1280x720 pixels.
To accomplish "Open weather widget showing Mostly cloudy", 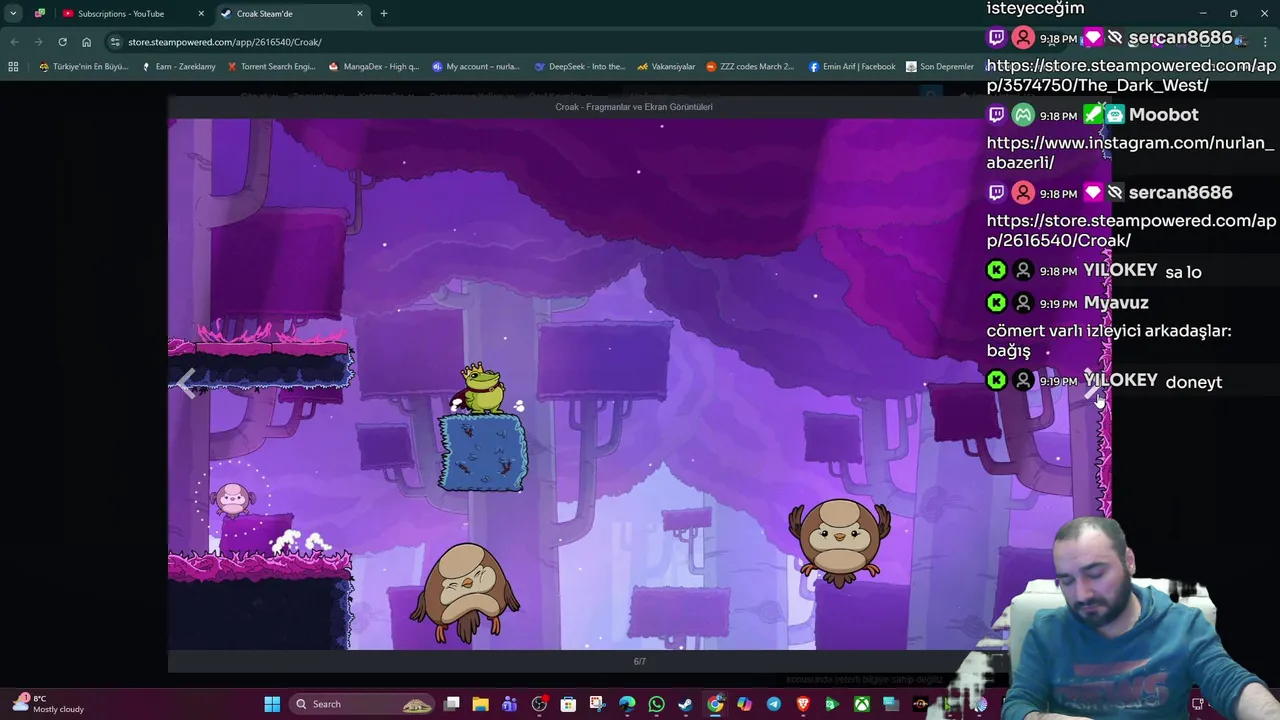I will pyautogui.click(x=49, y=704).
